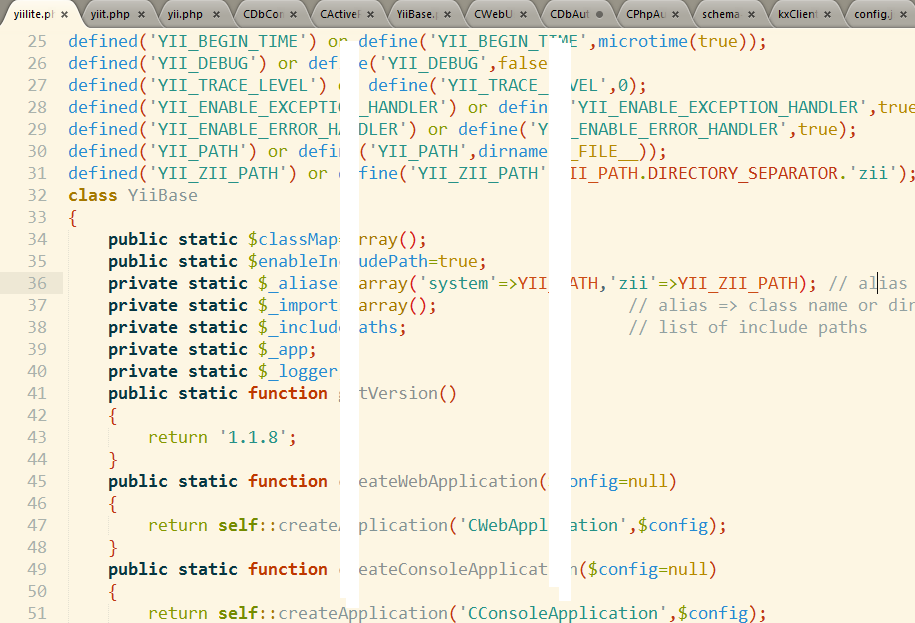The image size is (915, 623).
Task: Close the schema tab
Action: pos(751,15)
